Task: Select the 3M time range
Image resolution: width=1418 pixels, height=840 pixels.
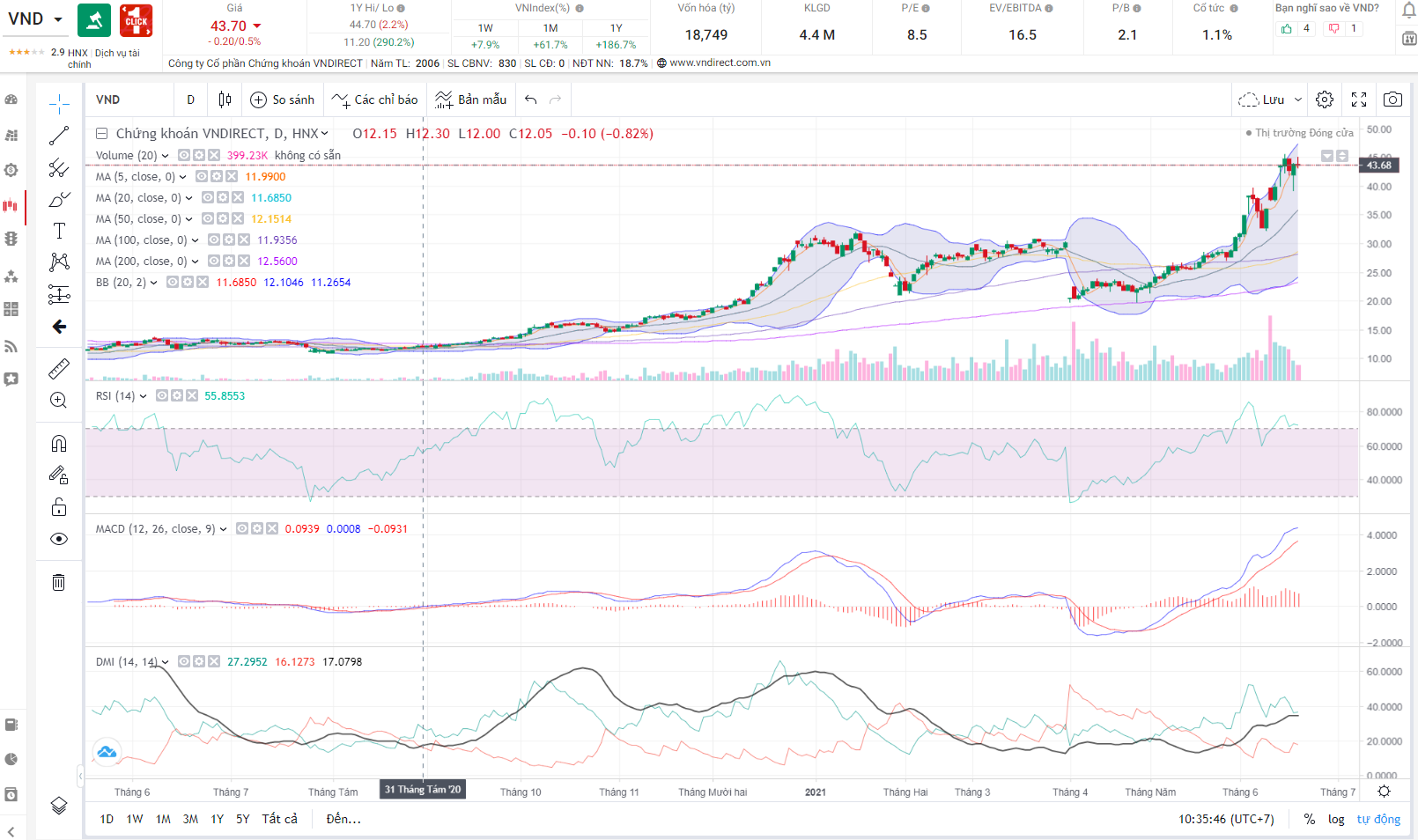Action: coord(190,819)
